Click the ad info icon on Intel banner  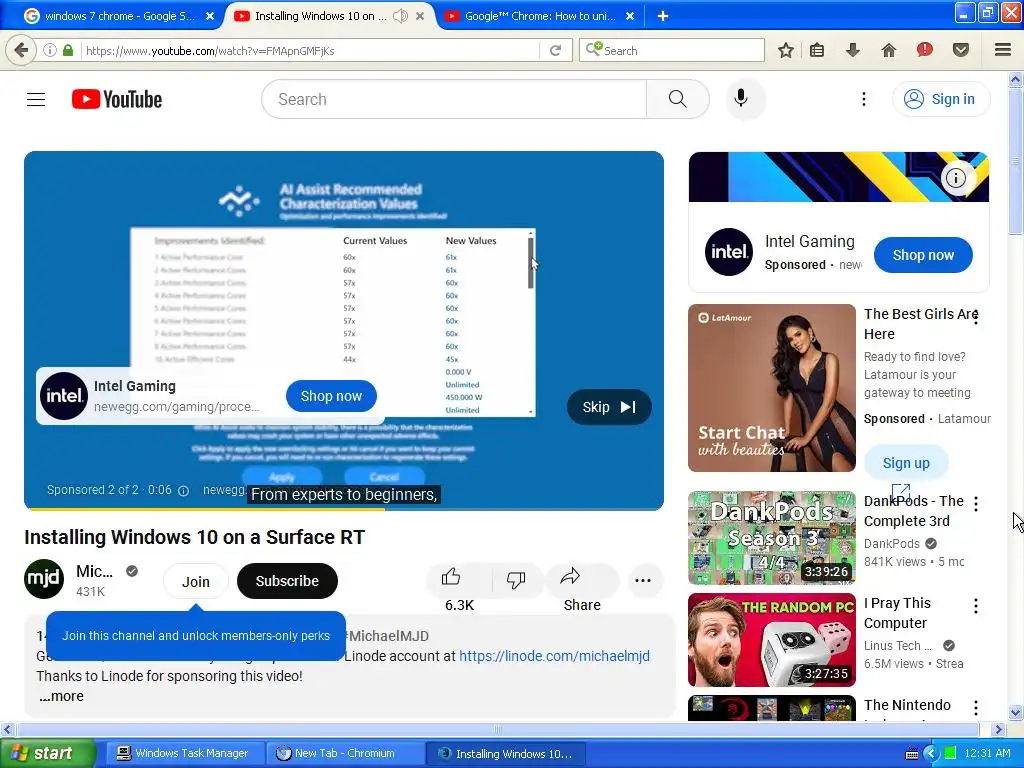tap(956, 178)
